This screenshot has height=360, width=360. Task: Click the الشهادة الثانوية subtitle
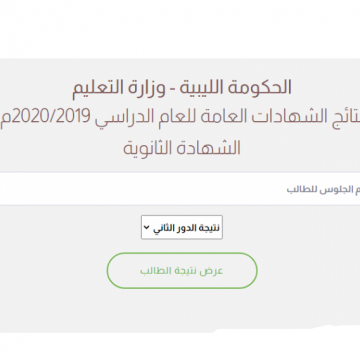[182, 148]
